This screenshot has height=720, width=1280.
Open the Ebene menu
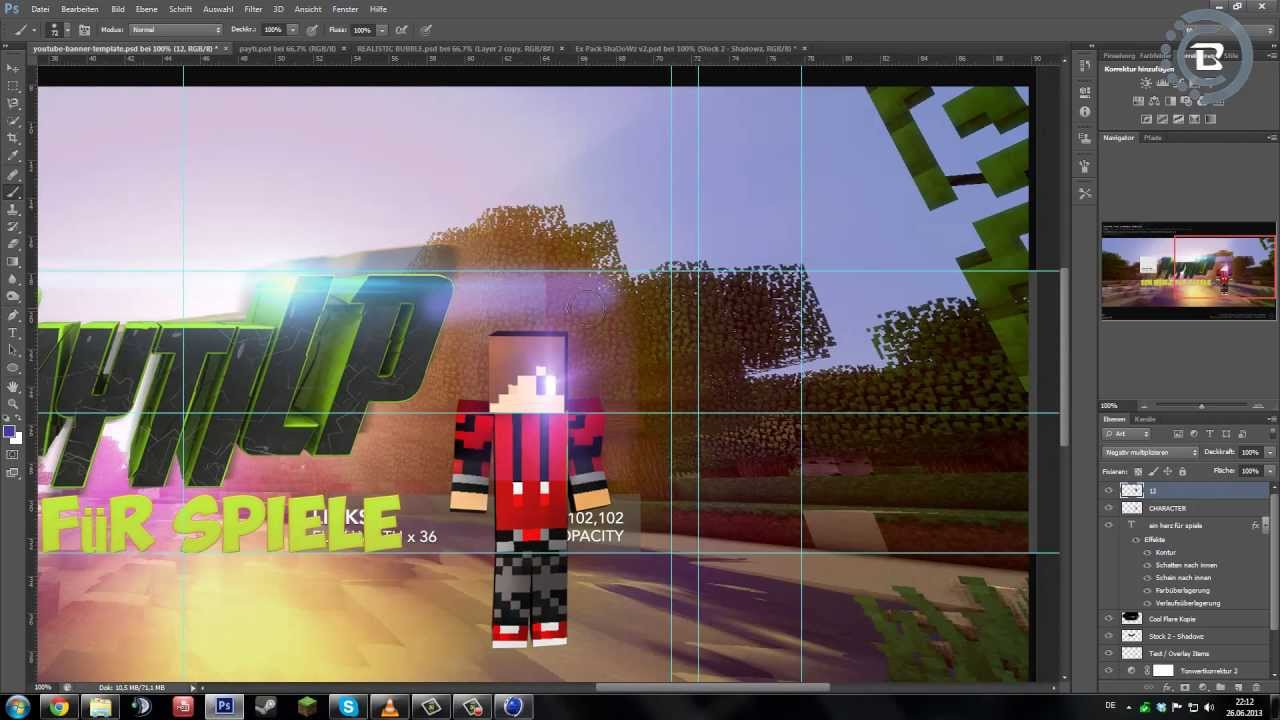(146, 9)
